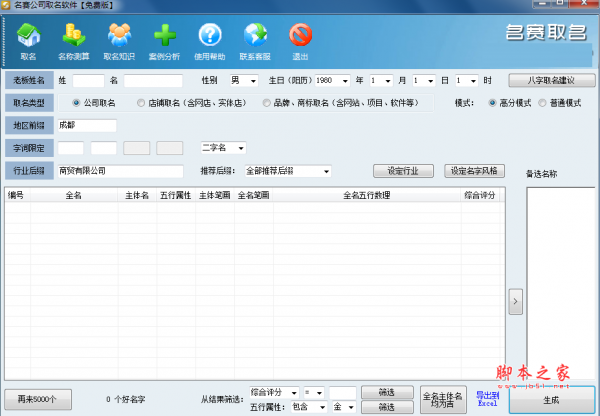Click the 导出到 Excel link
The image size is (600, 416).
tap(486, 398)
